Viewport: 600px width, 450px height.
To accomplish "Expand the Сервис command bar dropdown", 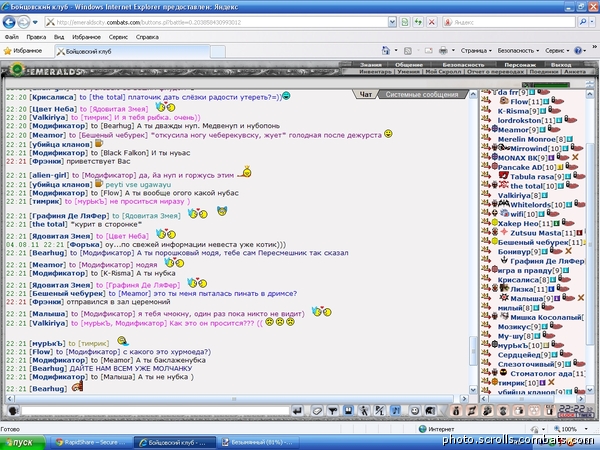I will pyautogui.click(x=557, y=51).
